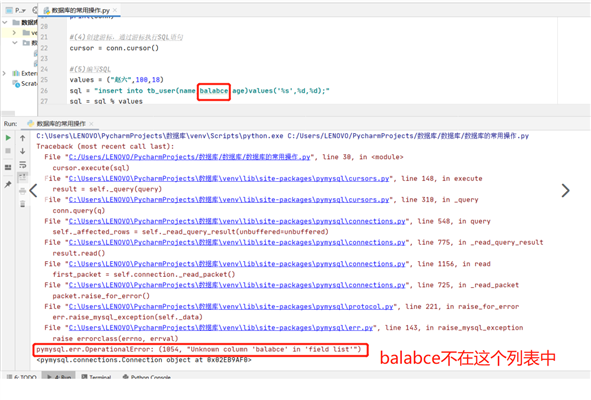The height and width of the screenshot is (400, 591).
Task: Close the Run tab for the script
Action: [x=91, y=124]
